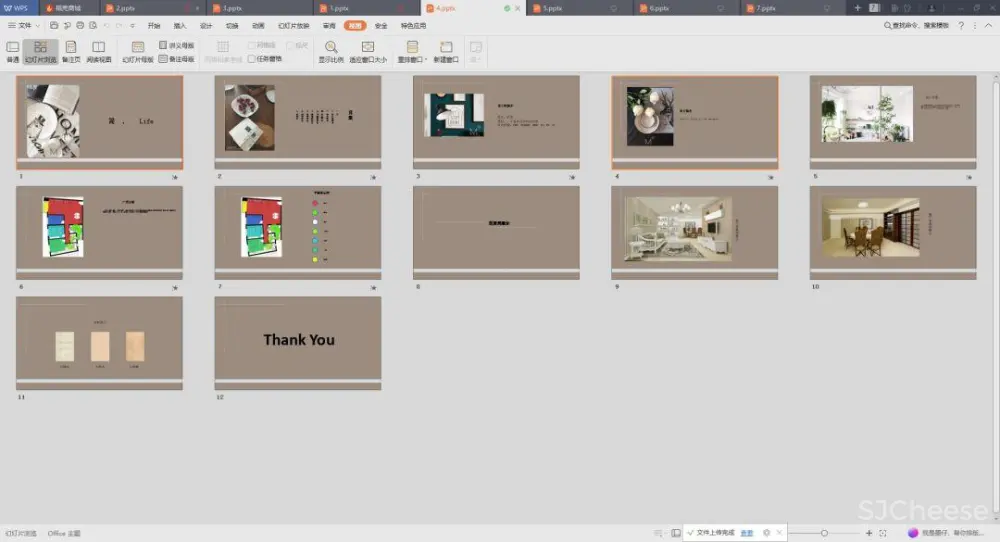
Task: Open Slide Master (幻灯片母版)
Action: [x=138, y=51]
